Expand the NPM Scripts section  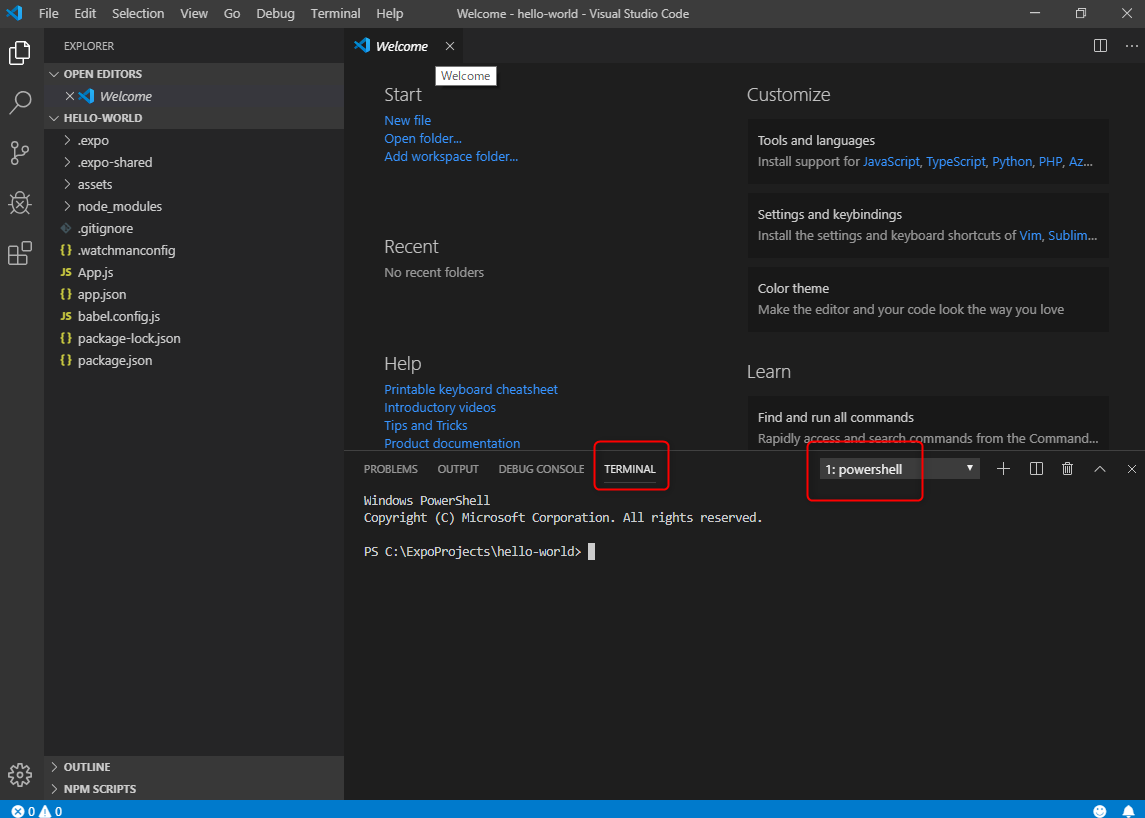[x=194, y=789]
